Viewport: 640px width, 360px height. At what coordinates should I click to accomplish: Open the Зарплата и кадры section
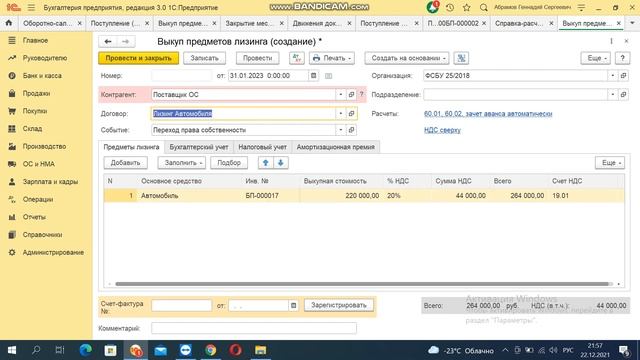point(50,182)
